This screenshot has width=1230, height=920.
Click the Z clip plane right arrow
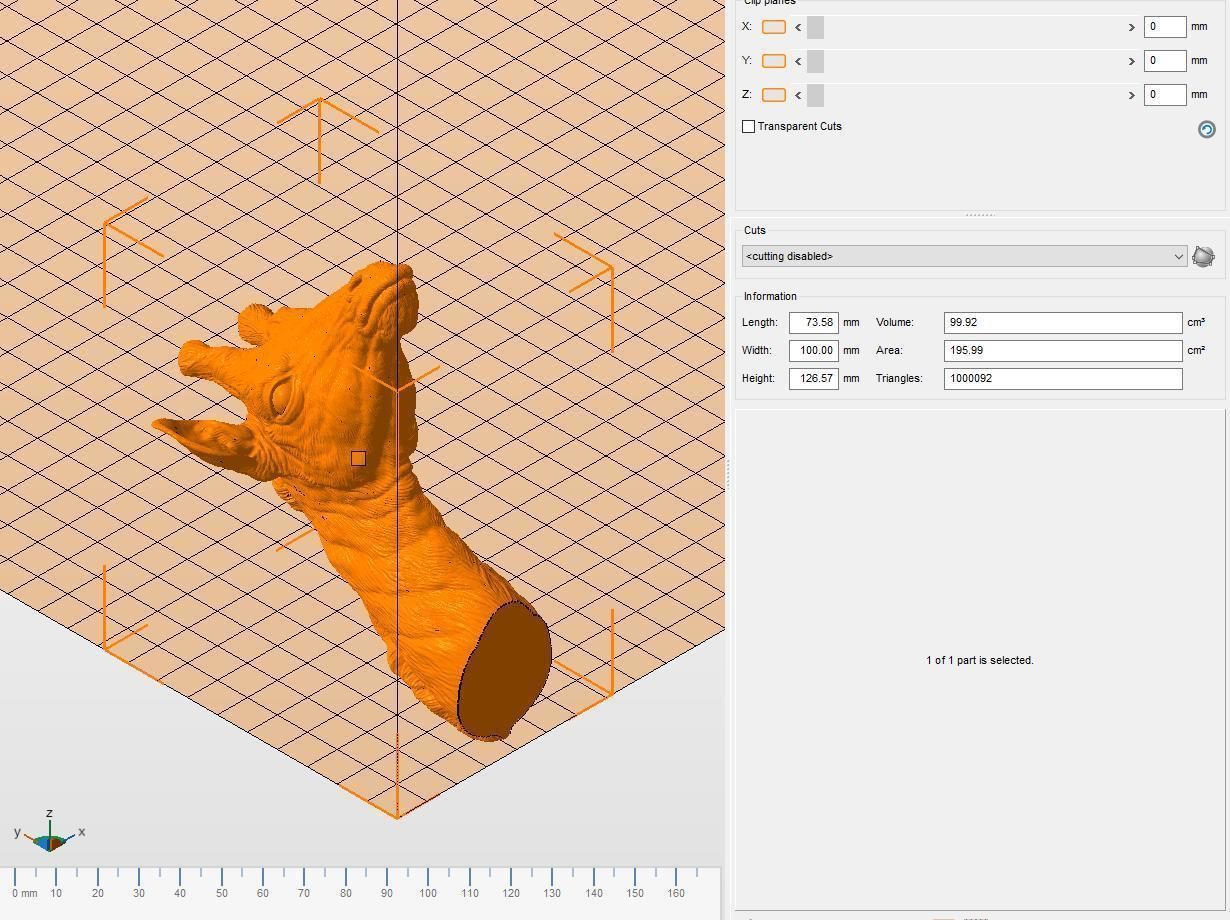click(1132, 95)
